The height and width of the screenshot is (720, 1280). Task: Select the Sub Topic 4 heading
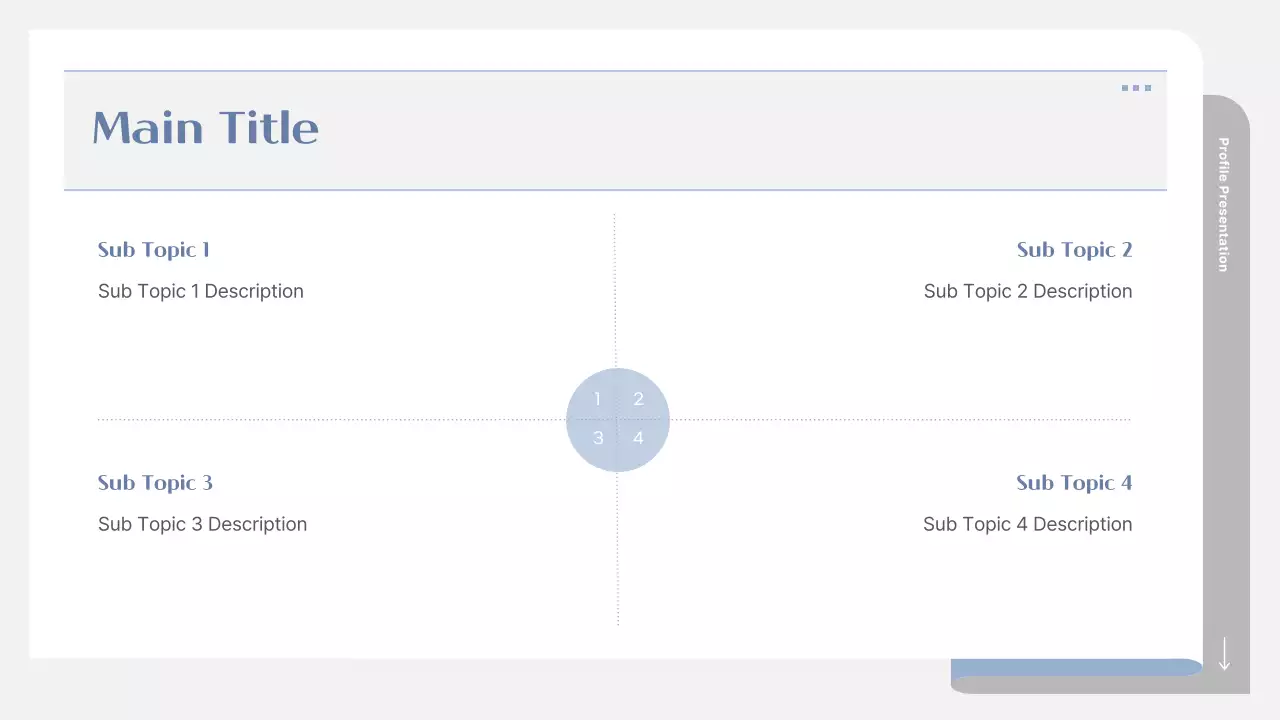[x=1074, y=483]
